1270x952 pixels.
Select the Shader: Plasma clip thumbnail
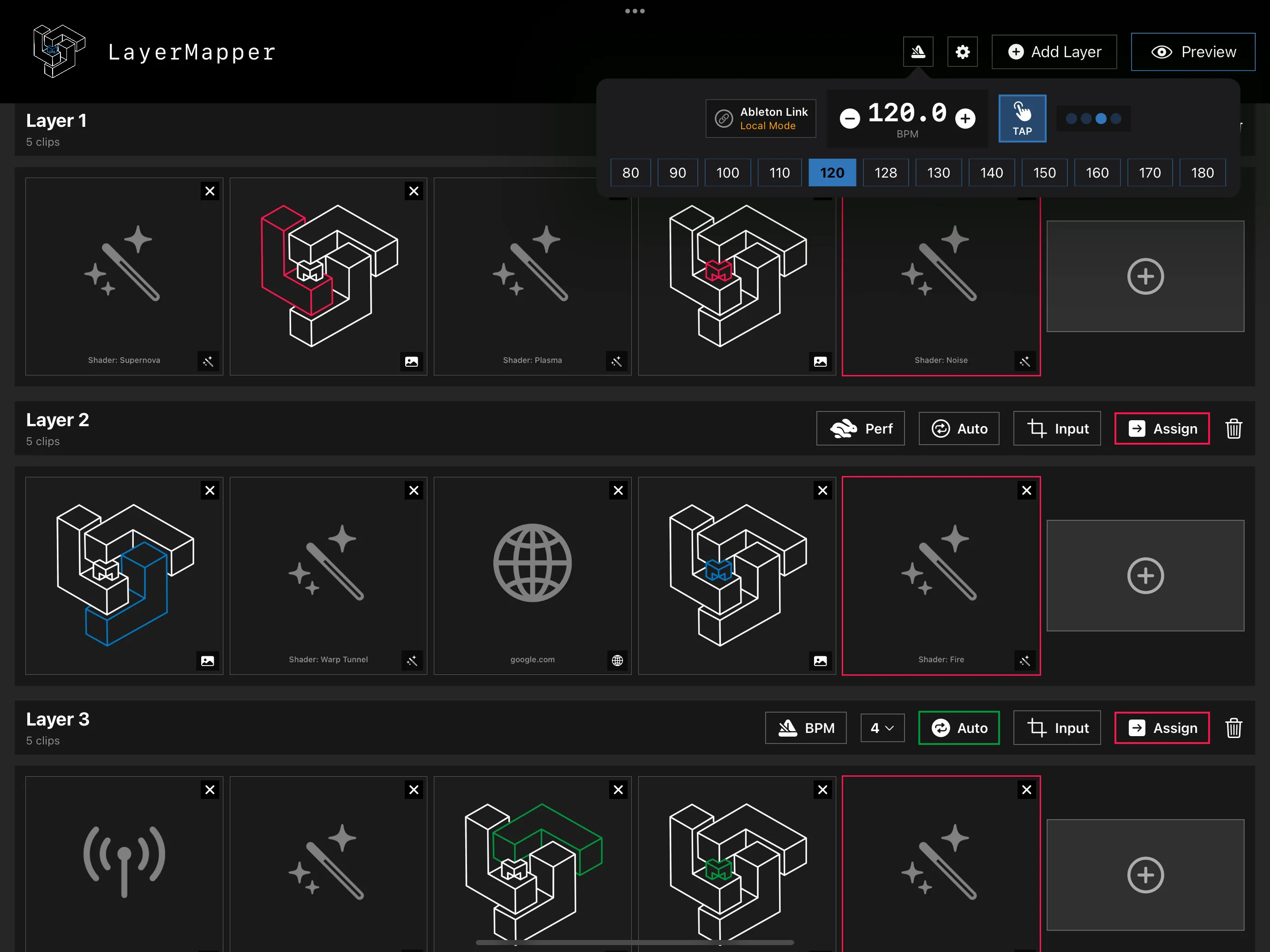[x=532, y=277]
